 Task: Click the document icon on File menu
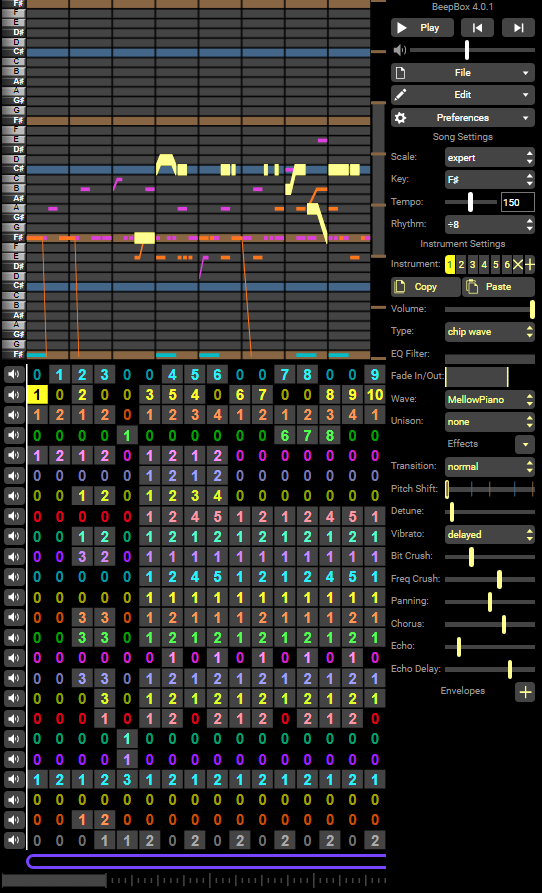click(x=400, y=73)
